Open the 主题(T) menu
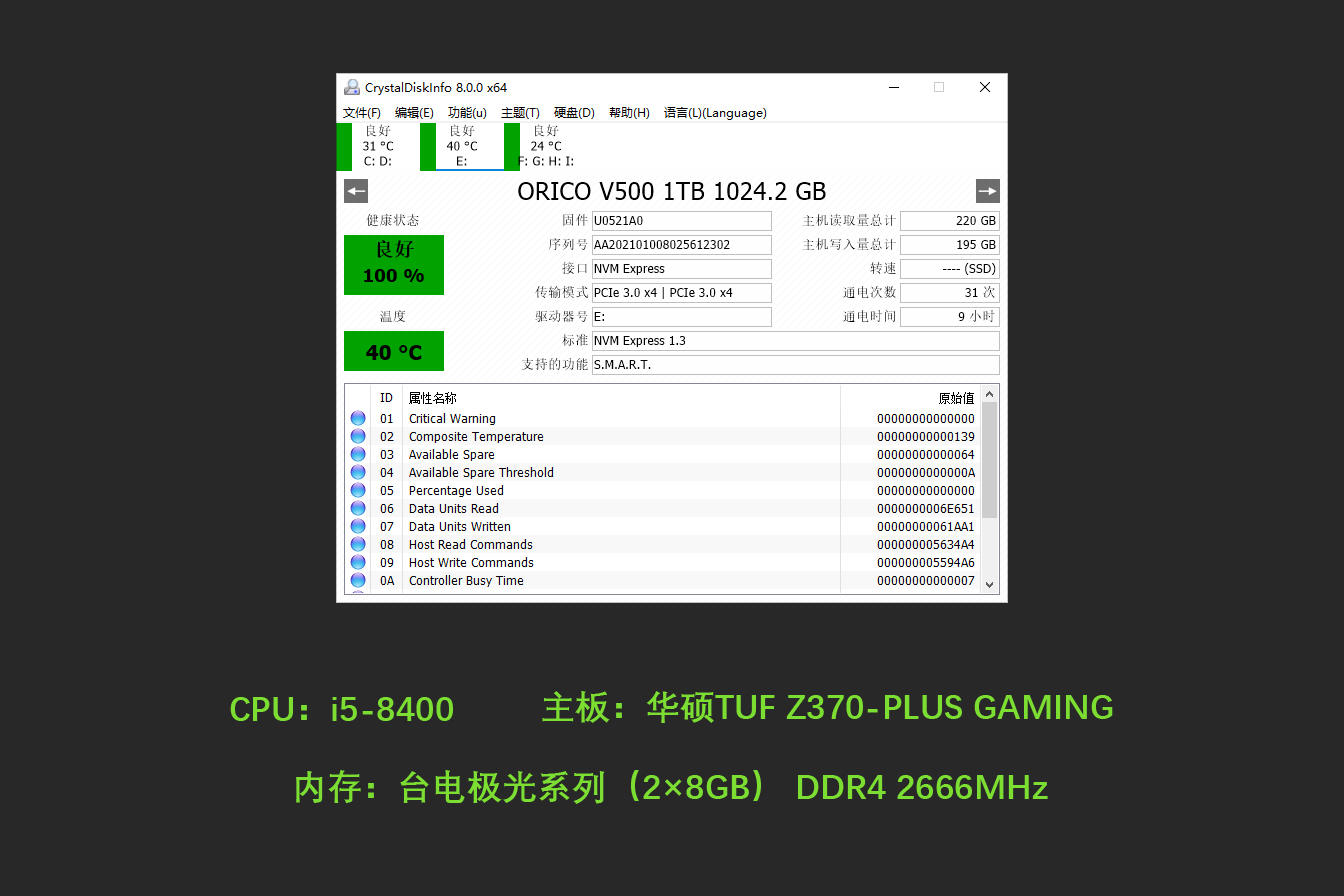The image size is (1344, 896). click(x=520, y=113)
